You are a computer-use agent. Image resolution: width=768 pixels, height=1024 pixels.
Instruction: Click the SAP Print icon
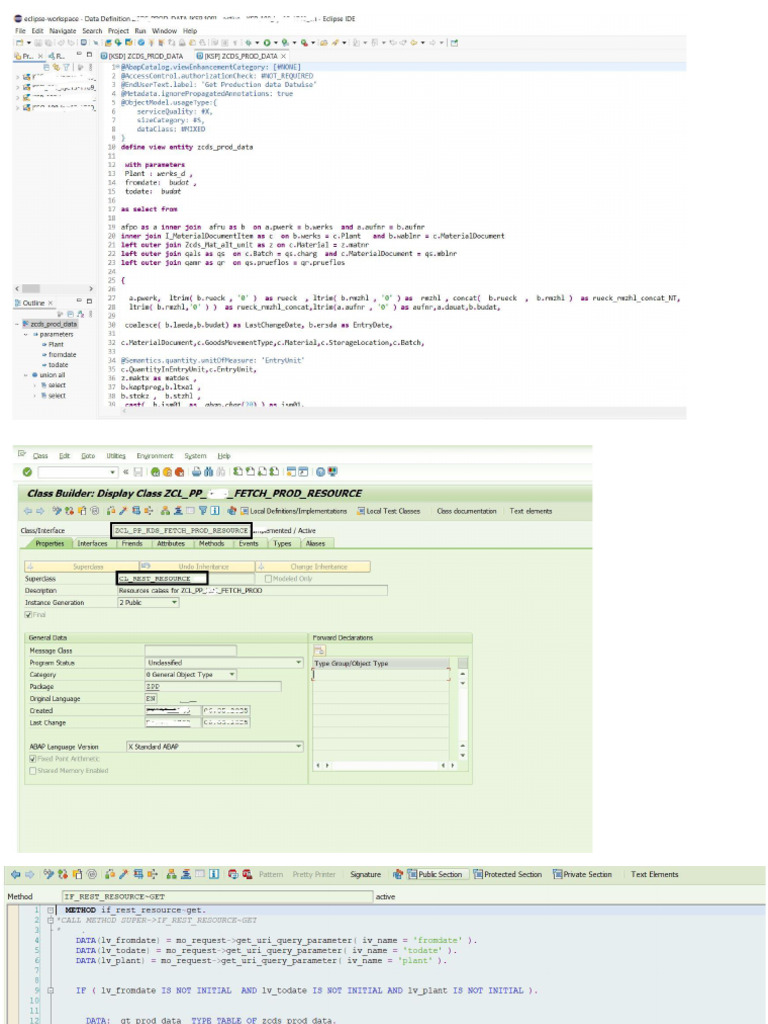(x=197, y=472)
